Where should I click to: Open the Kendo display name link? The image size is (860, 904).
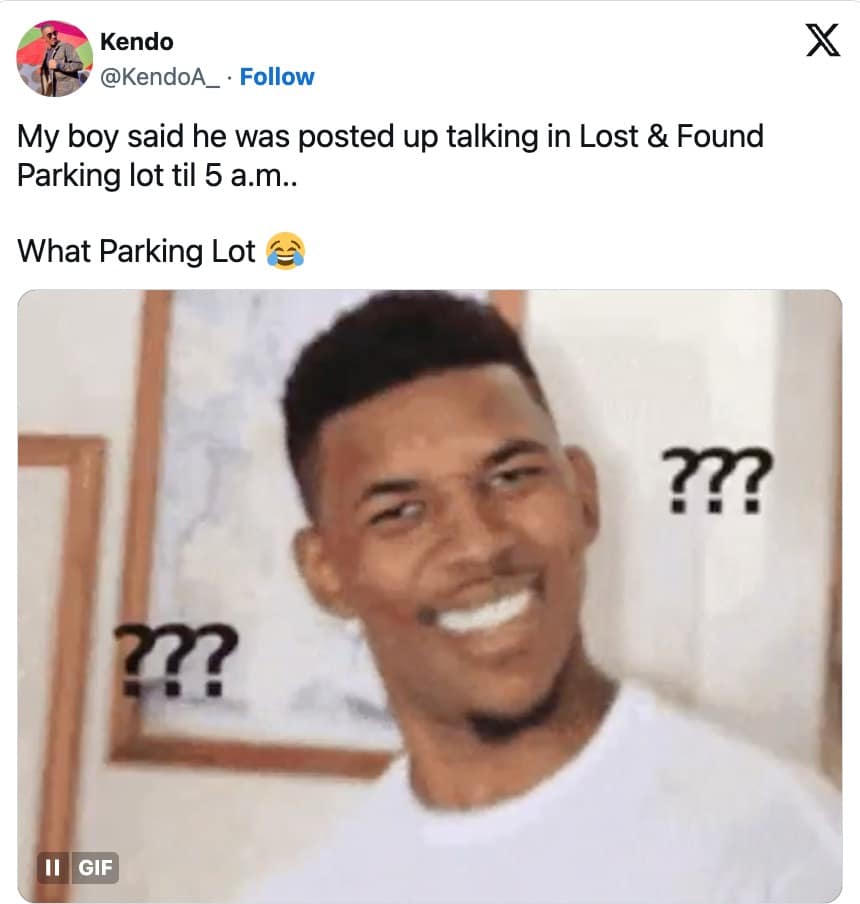point(137,42)
